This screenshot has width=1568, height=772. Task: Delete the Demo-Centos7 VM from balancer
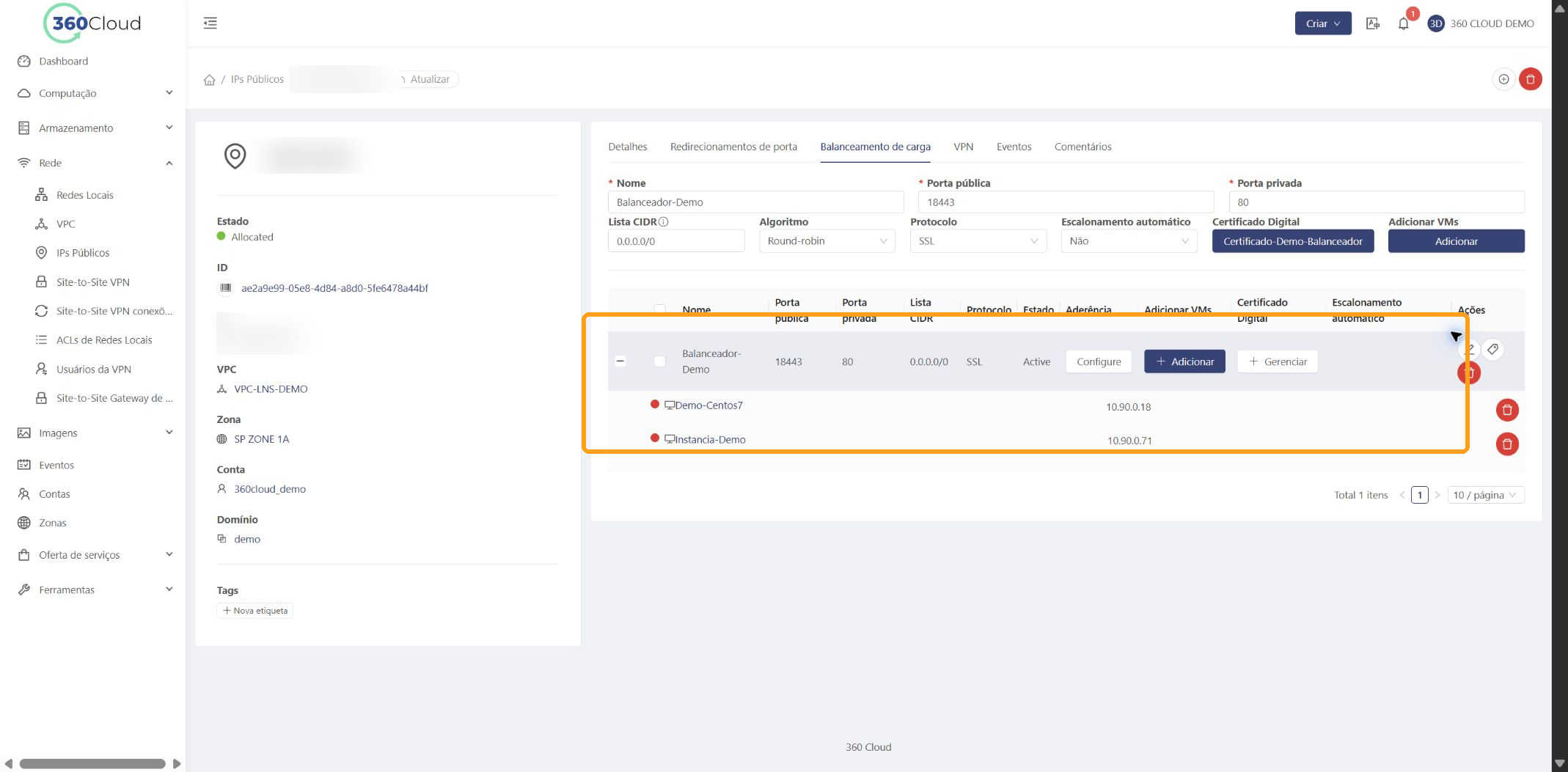[x=1507, y=410]
